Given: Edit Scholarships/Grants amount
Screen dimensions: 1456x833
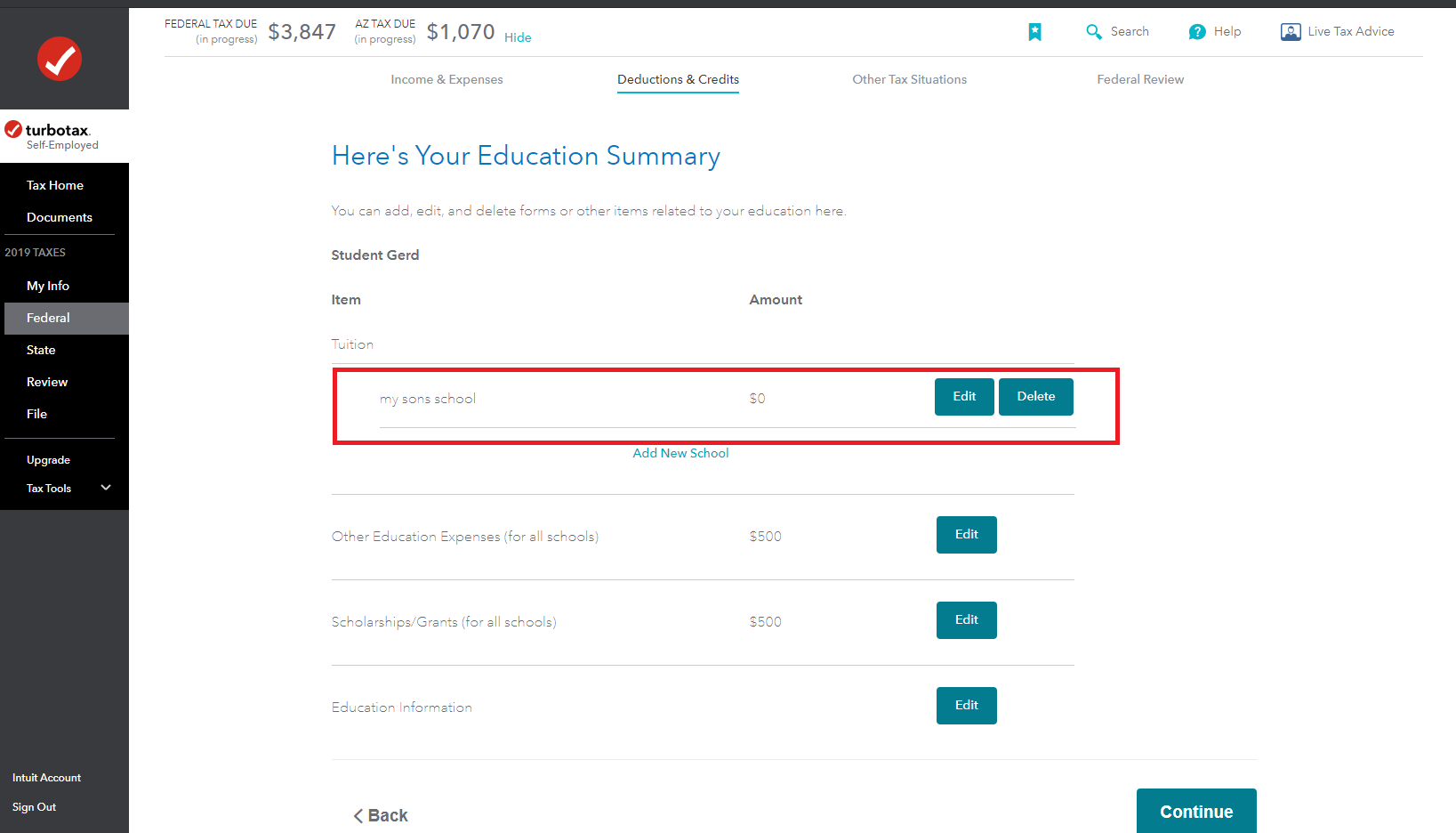Looking at the screenshot, I should 966,620.
